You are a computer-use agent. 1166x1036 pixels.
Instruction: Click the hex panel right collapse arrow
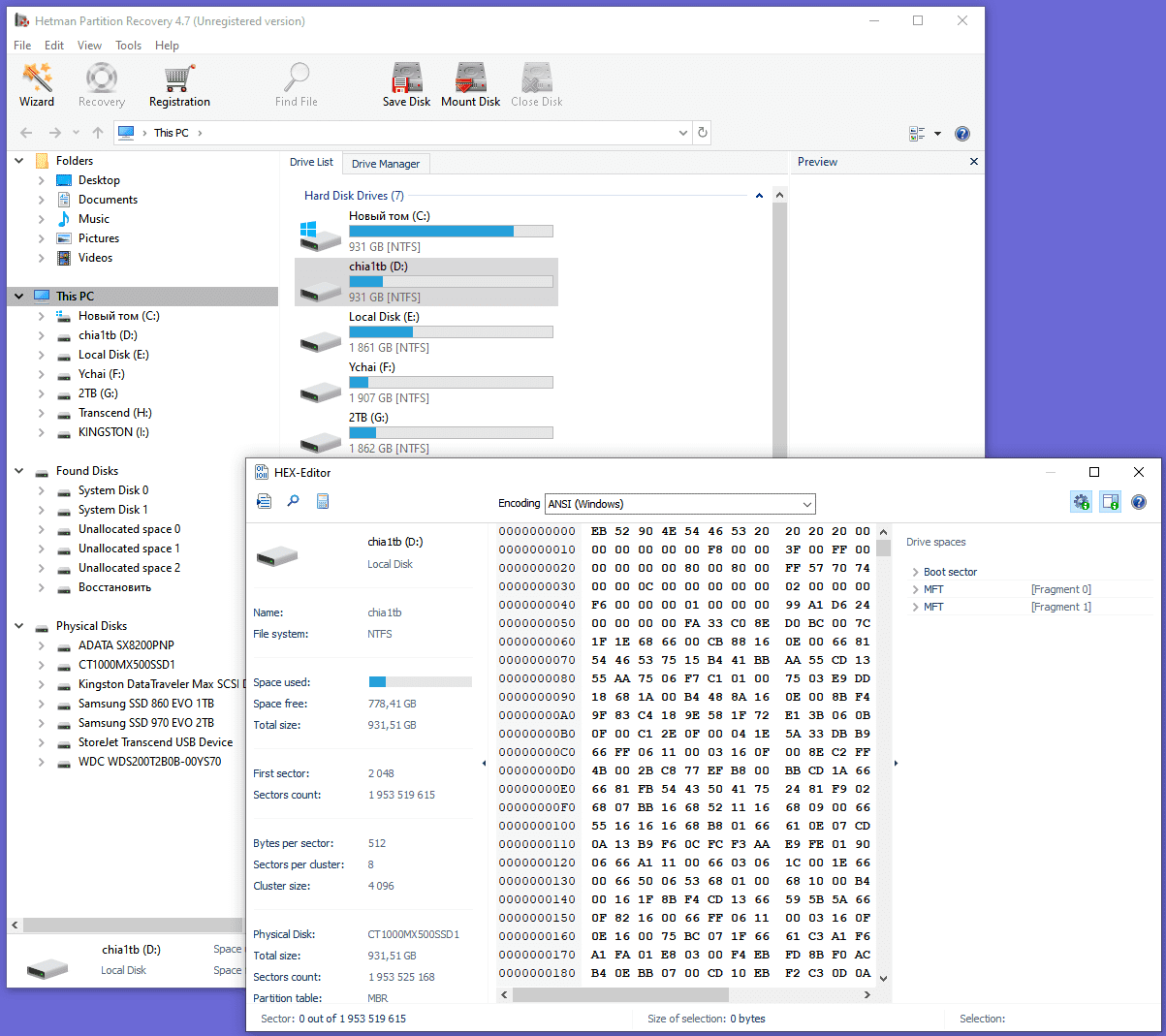tap(896, 764)
